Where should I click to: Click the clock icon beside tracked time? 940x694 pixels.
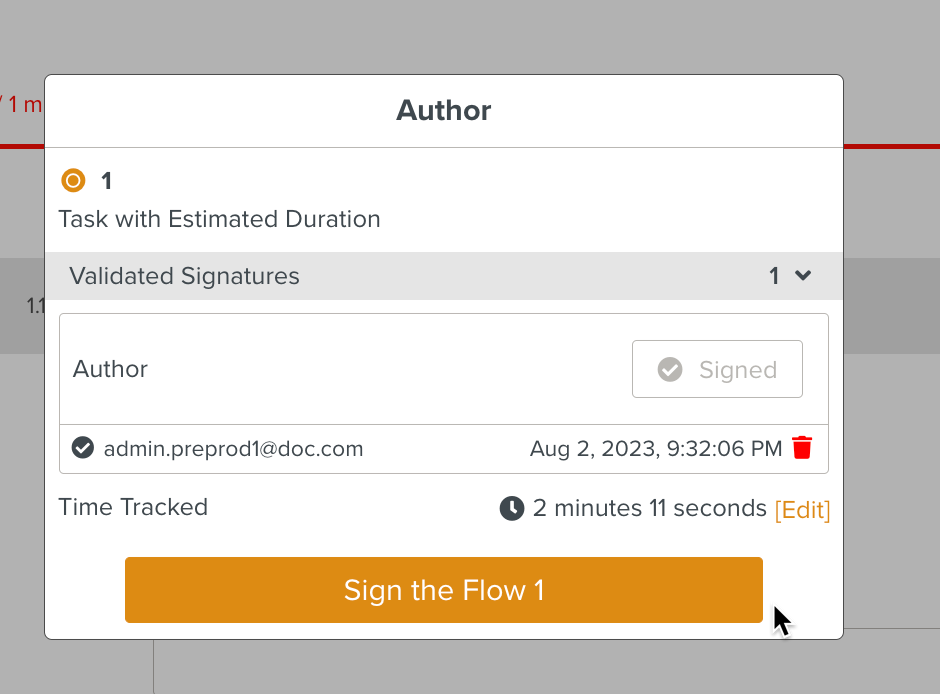[x=512, y=508]
